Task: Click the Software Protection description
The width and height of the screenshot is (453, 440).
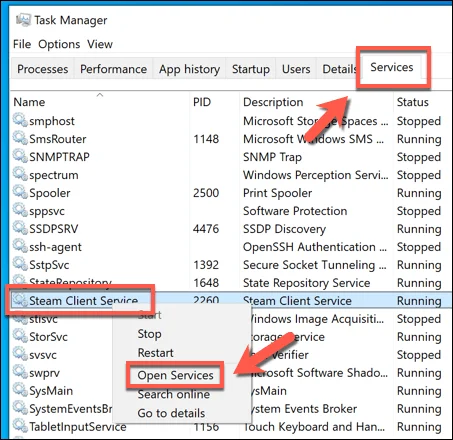Action: 295,211
